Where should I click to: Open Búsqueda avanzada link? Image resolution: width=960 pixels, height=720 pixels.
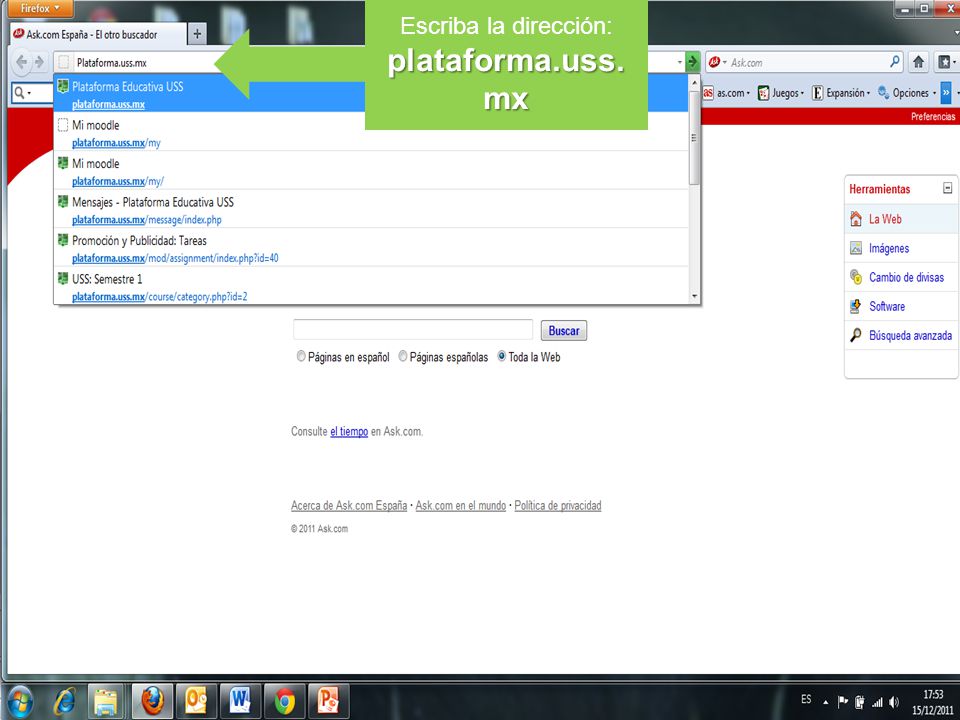coord(910,336)
